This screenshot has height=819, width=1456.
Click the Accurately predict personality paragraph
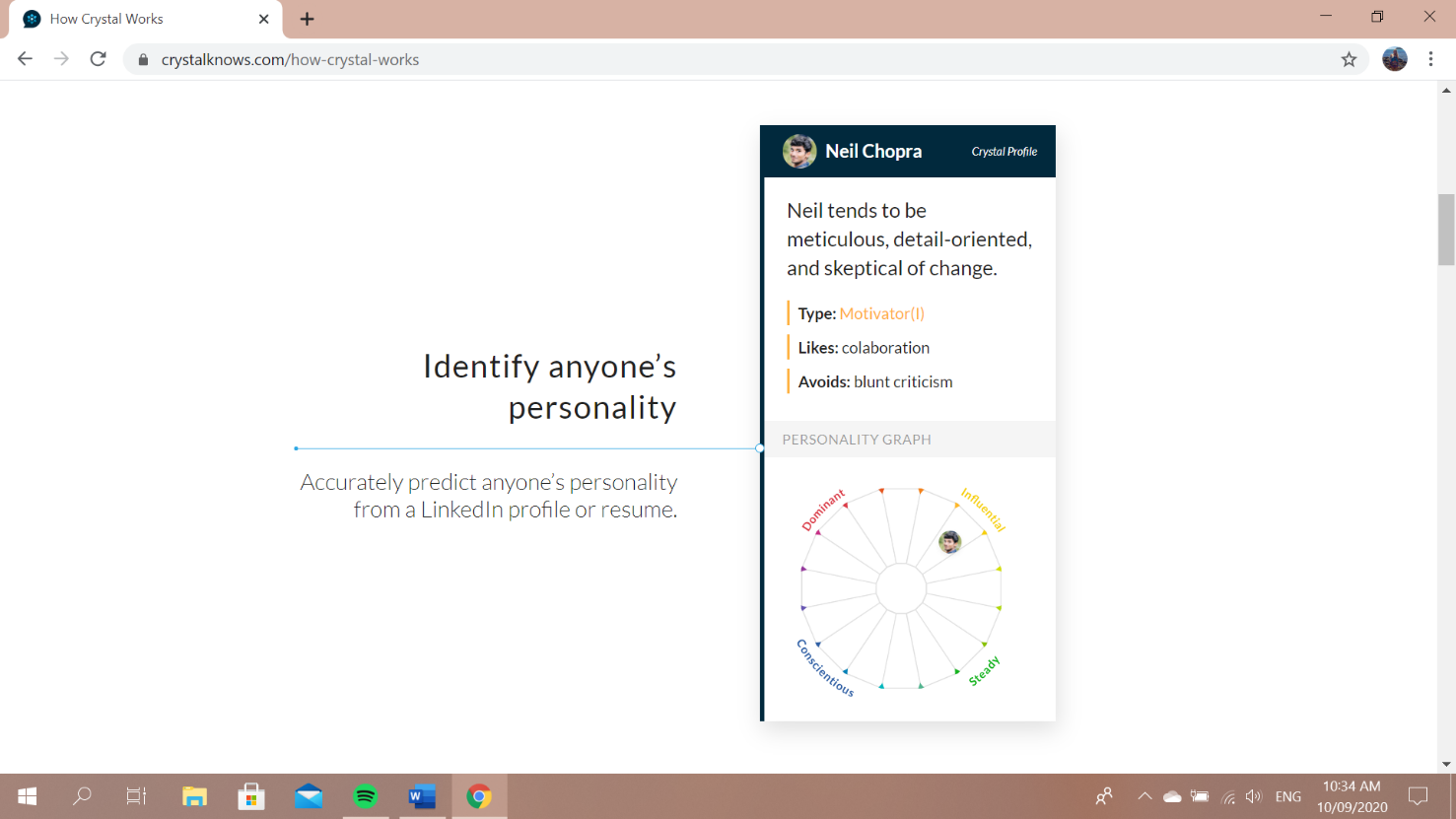click(489, 496)
